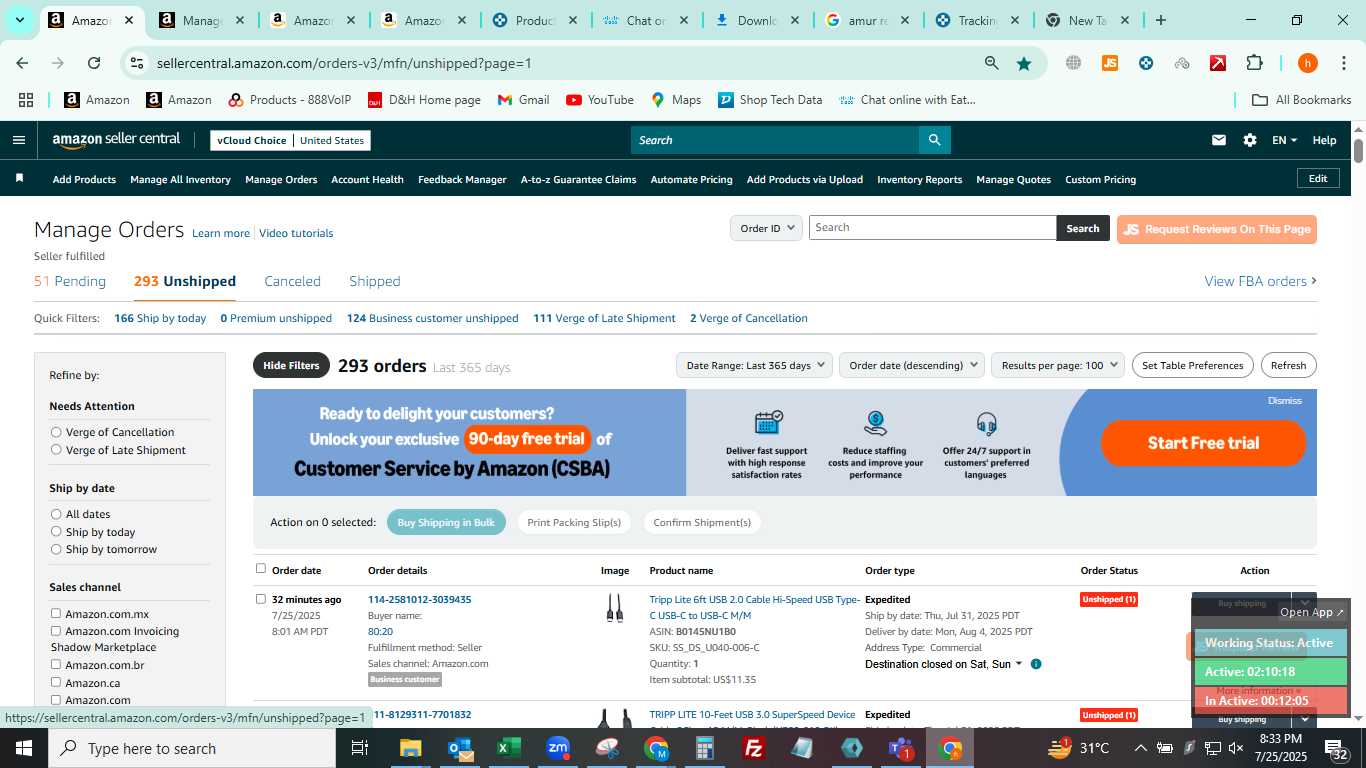1366x768 pixels.
Task: Switch to Shipped orders tab
Action: click(375, 281)
